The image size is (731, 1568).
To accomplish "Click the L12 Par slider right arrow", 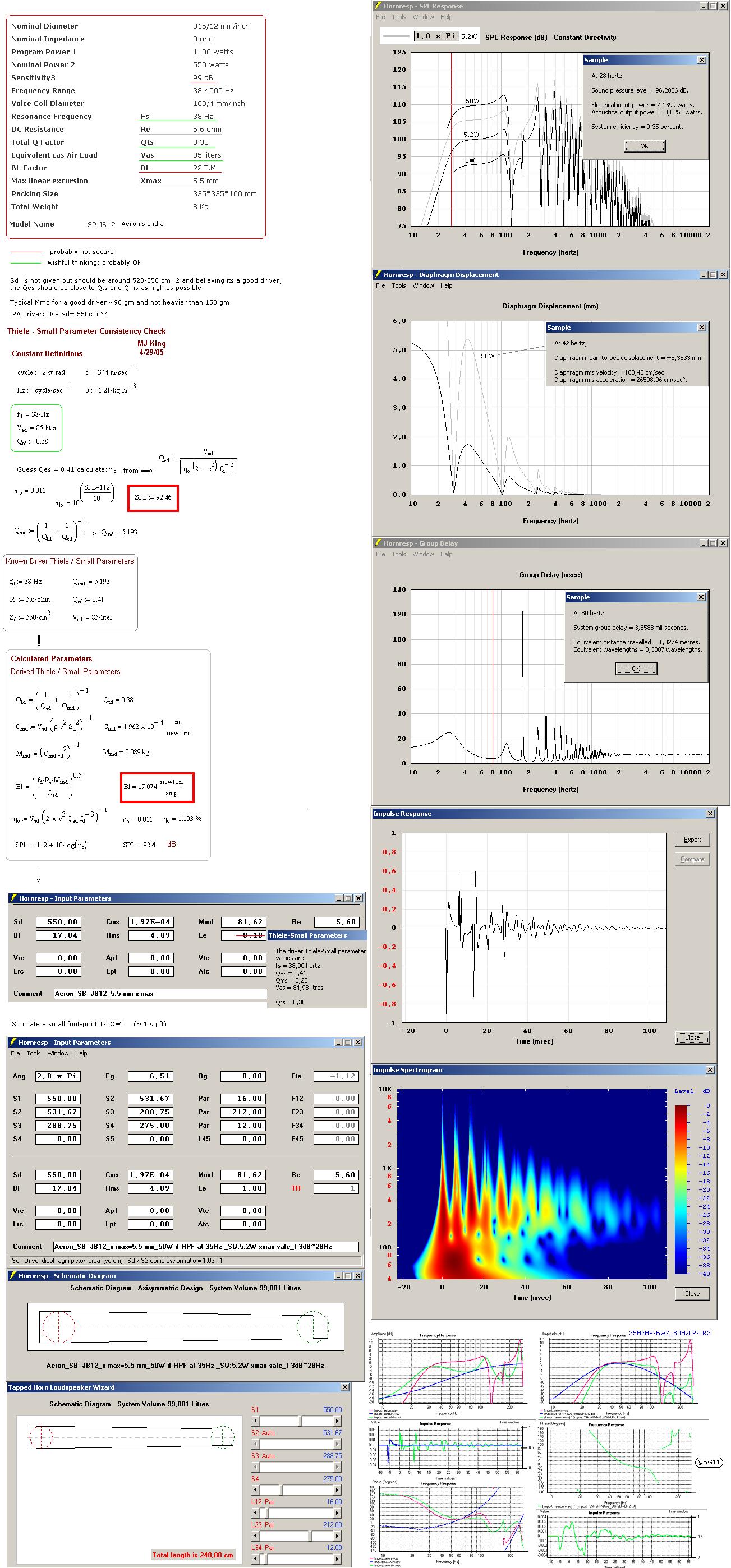I will pyautogui.click(x=337, y=1512).
